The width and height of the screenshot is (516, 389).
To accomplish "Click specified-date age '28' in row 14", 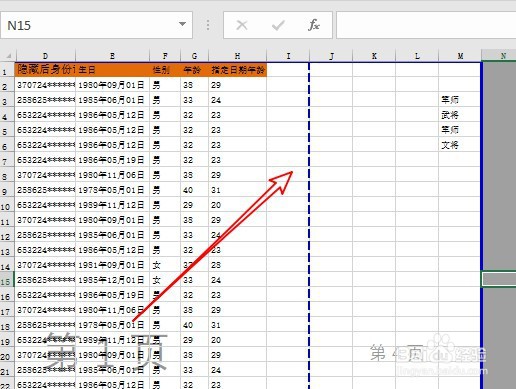I will 237,265.
